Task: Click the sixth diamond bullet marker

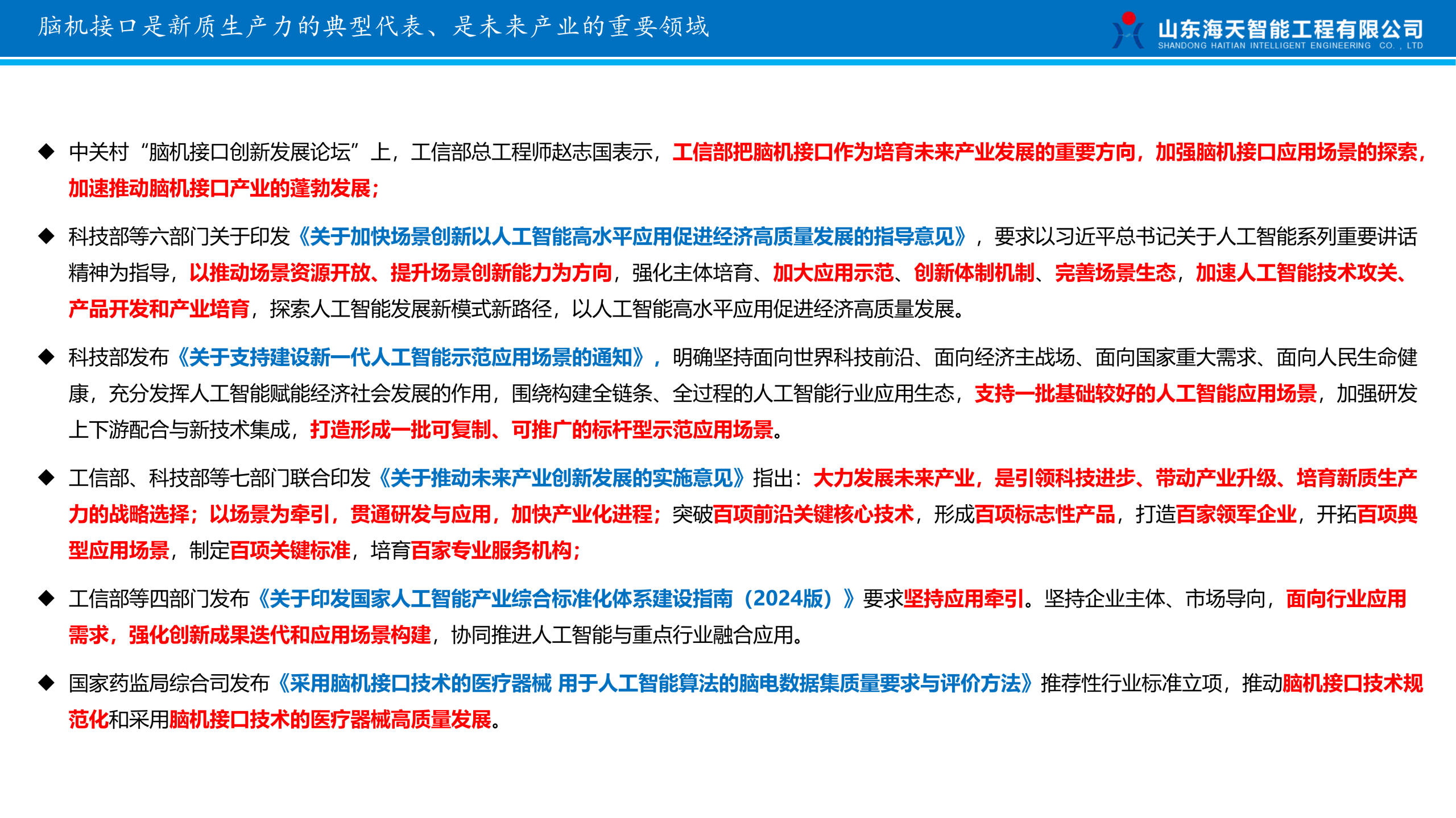Action: 46,683
